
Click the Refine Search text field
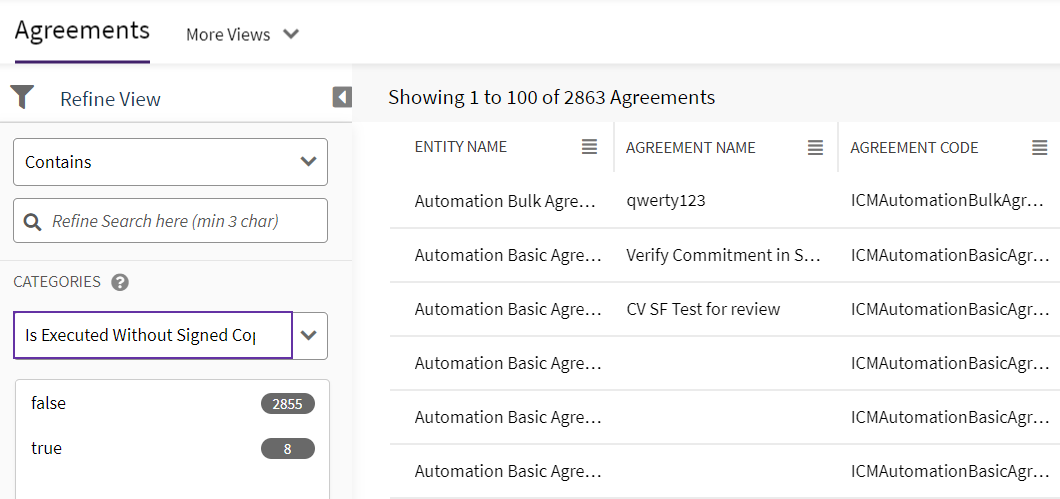tap(180, 221)
